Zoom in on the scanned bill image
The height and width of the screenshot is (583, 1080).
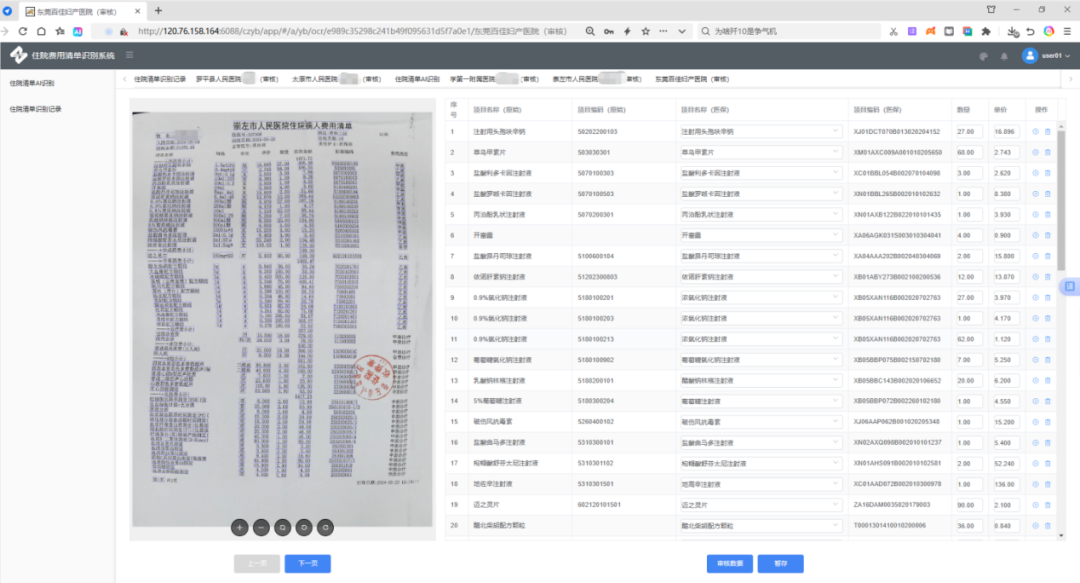[239, 526]
